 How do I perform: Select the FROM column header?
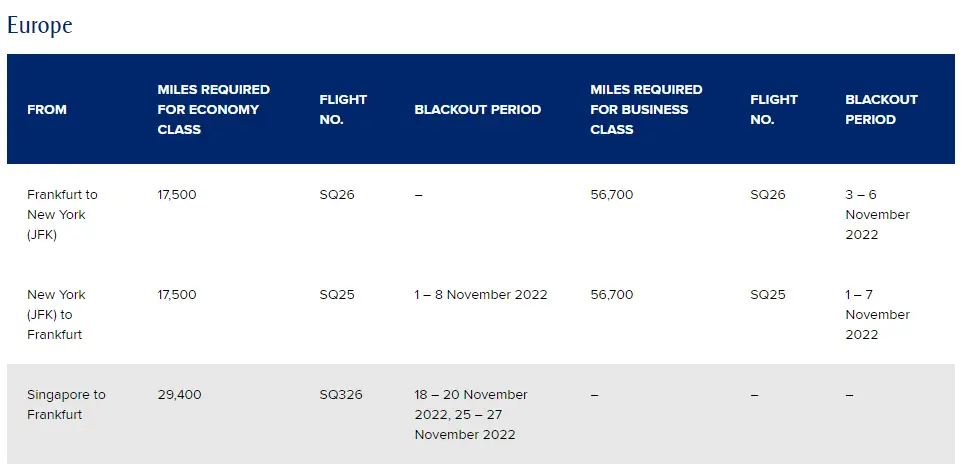coord(47,109)
